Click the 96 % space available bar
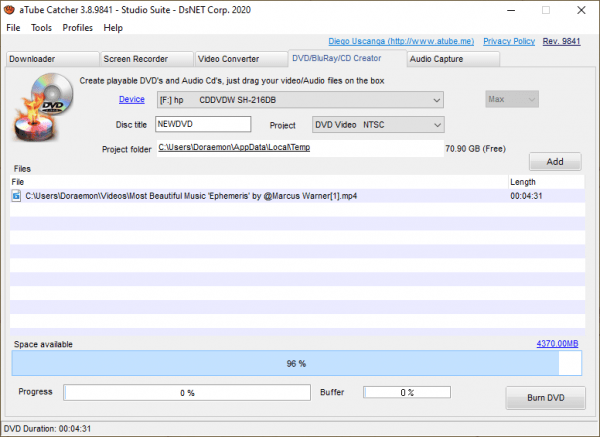Image resolution: width=600 pixels, height=437 pixels. point(297,363)
